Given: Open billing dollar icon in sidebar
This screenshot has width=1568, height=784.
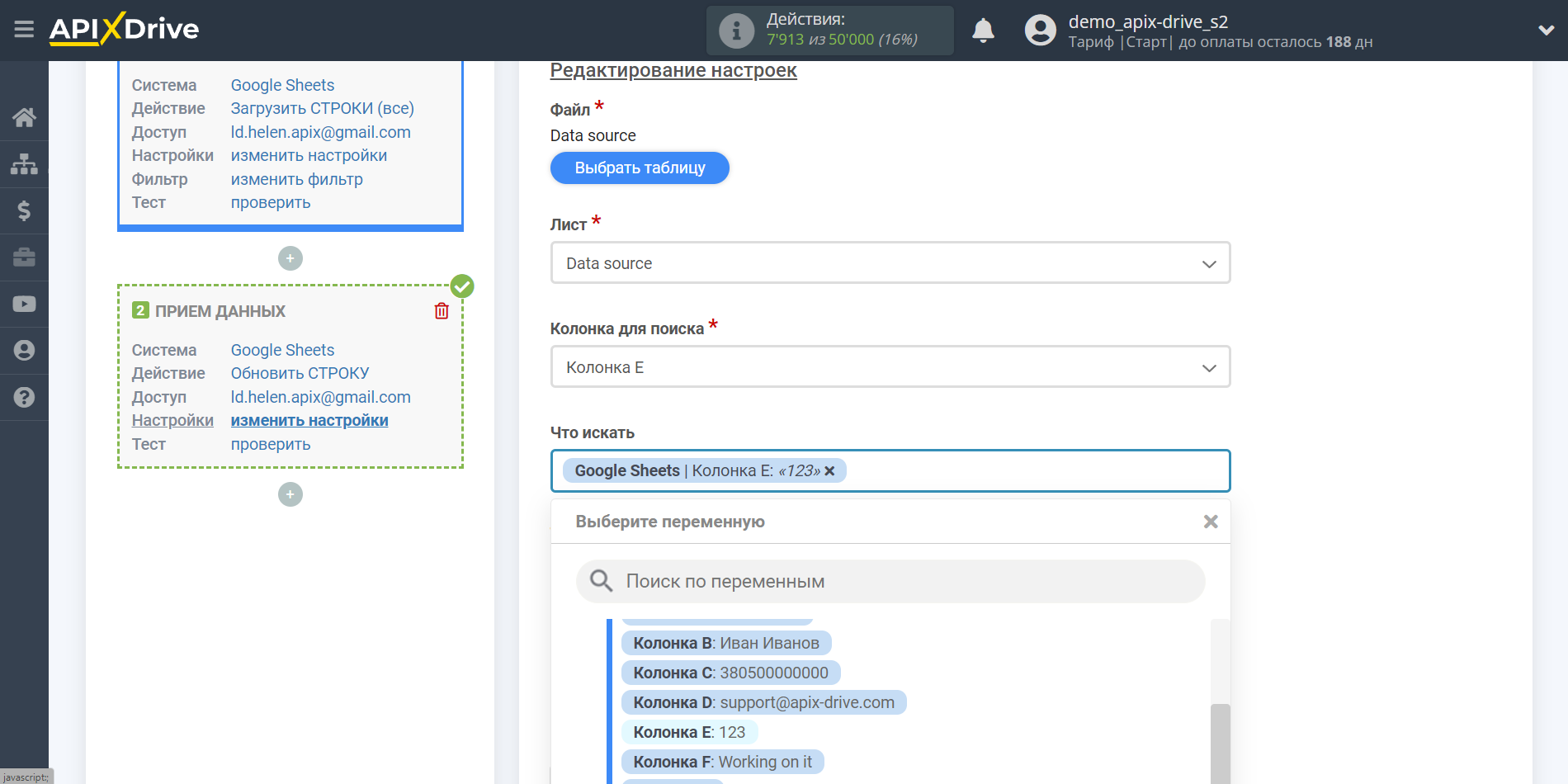Looking at the screenshot, I should [24, 211].
